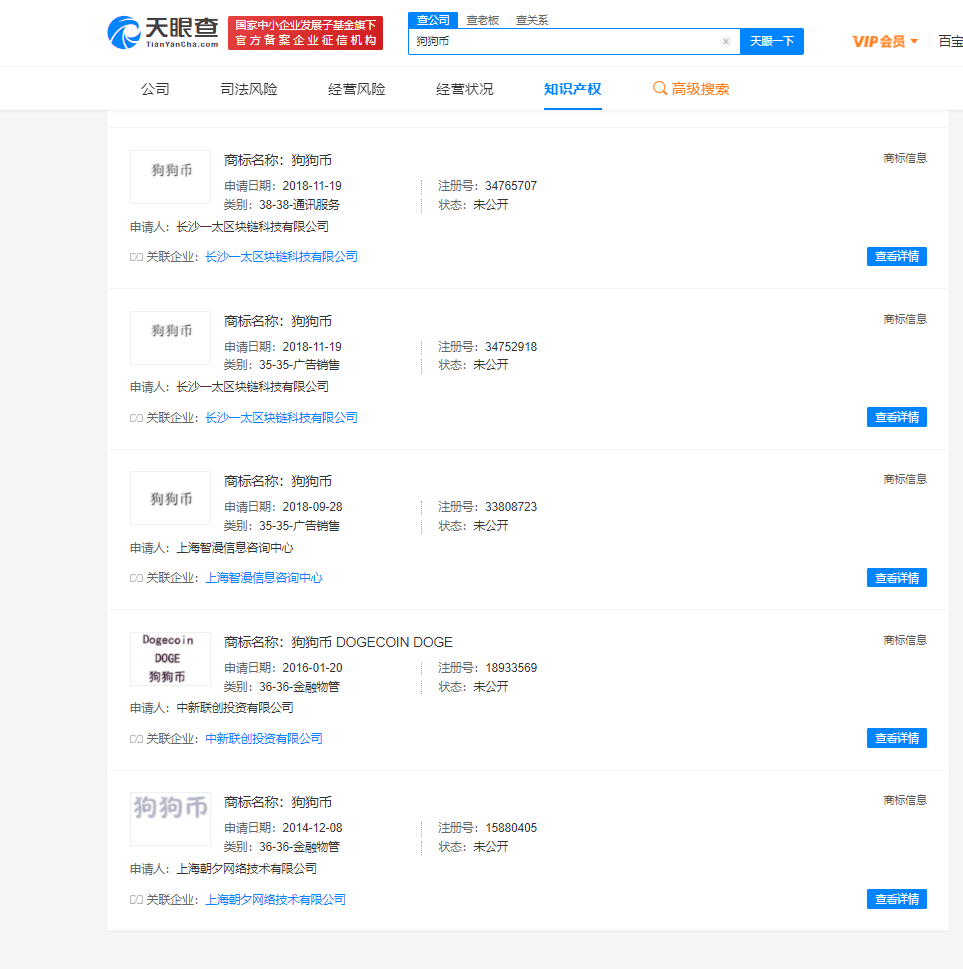Screen dimensions: 963x969
Task: Open 上海朝夕网络技术有限公司 related company link
Action: [x=276, y=899]
